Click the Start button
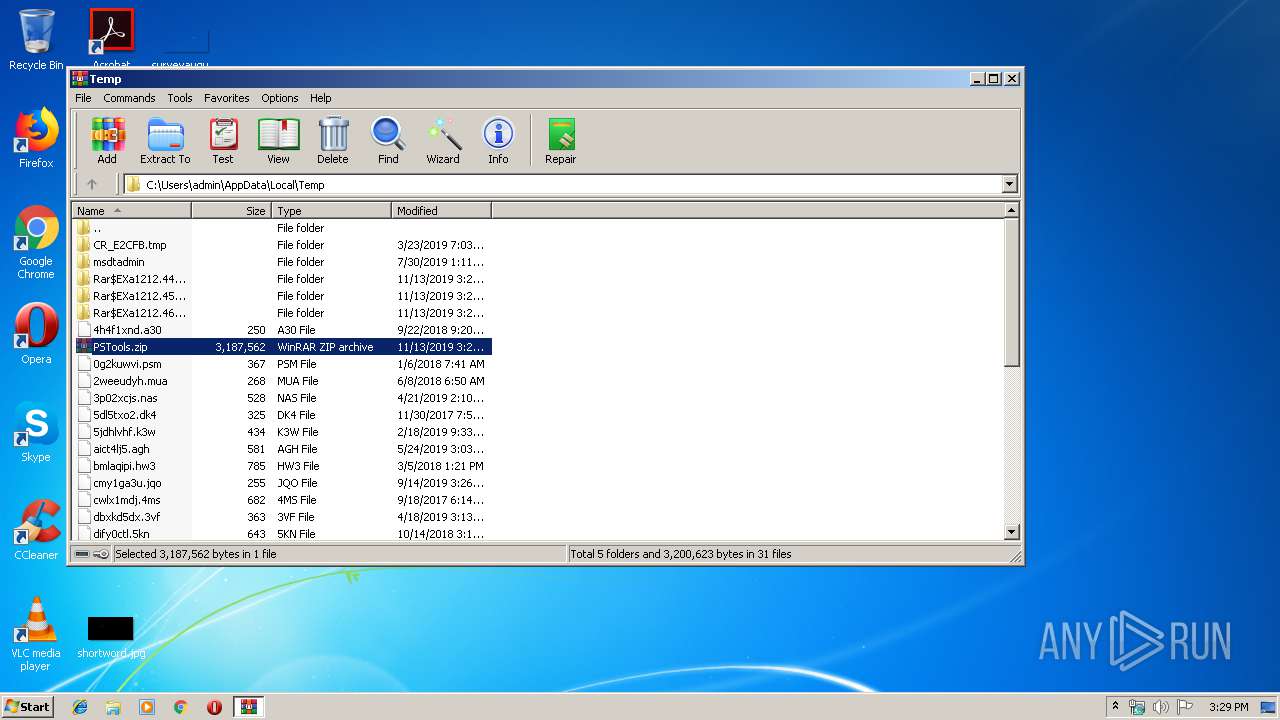This screenshot has height=720, width=1280. [28, 707]
